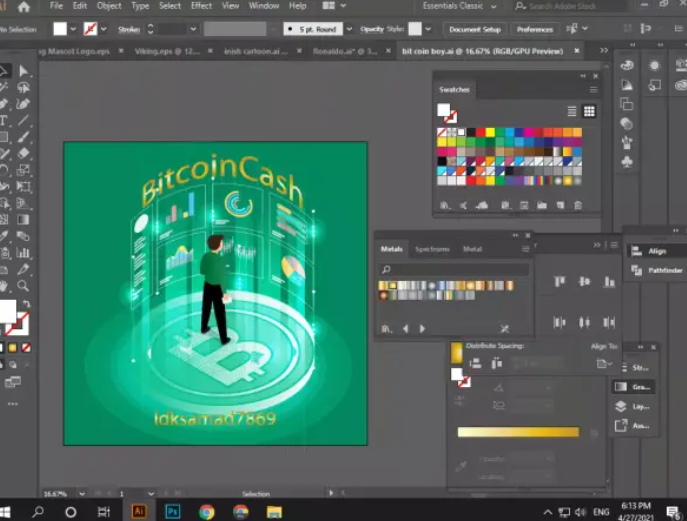Switch to Ronaldo.ai document tab
The image size is (687, 521).
[345, 51]
